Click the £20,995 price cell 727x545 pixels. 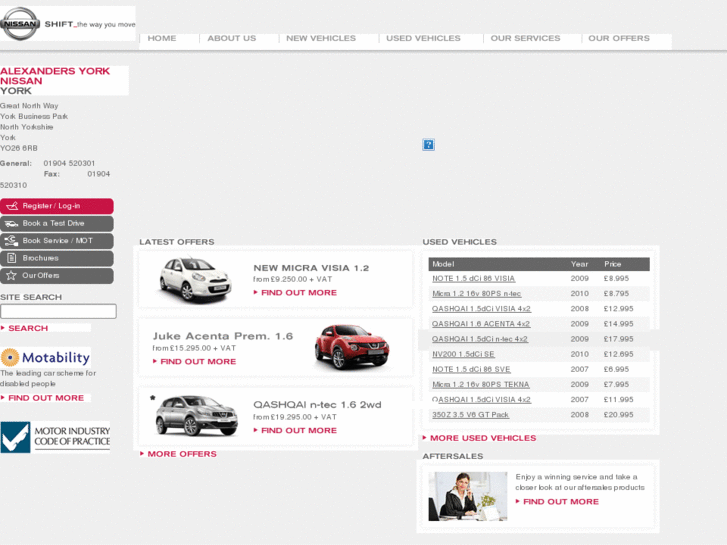click(x=619, y=415)
